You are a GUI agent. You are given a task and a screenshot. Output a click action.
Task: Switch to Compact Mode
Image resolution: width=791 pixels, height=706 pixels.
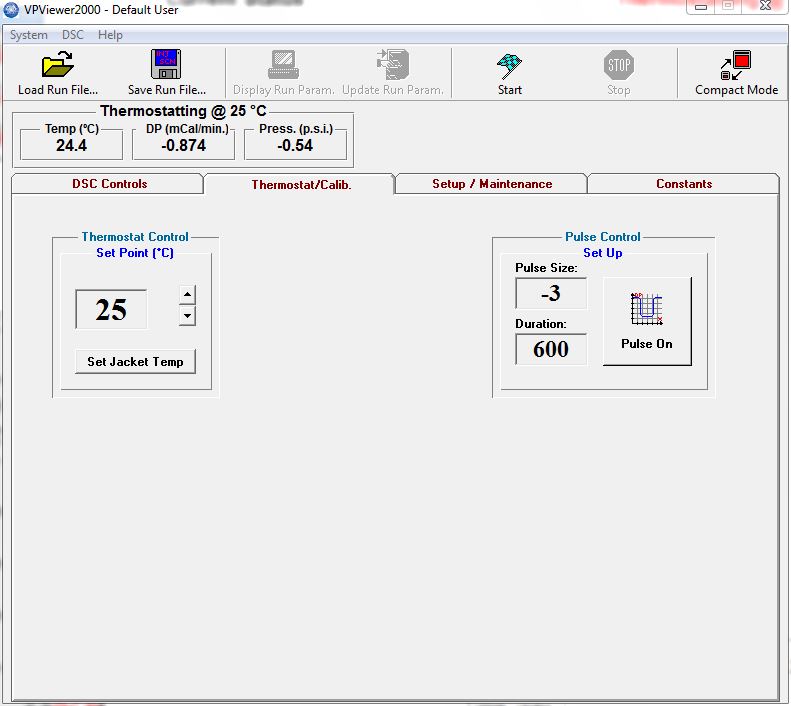pos(736,68)
